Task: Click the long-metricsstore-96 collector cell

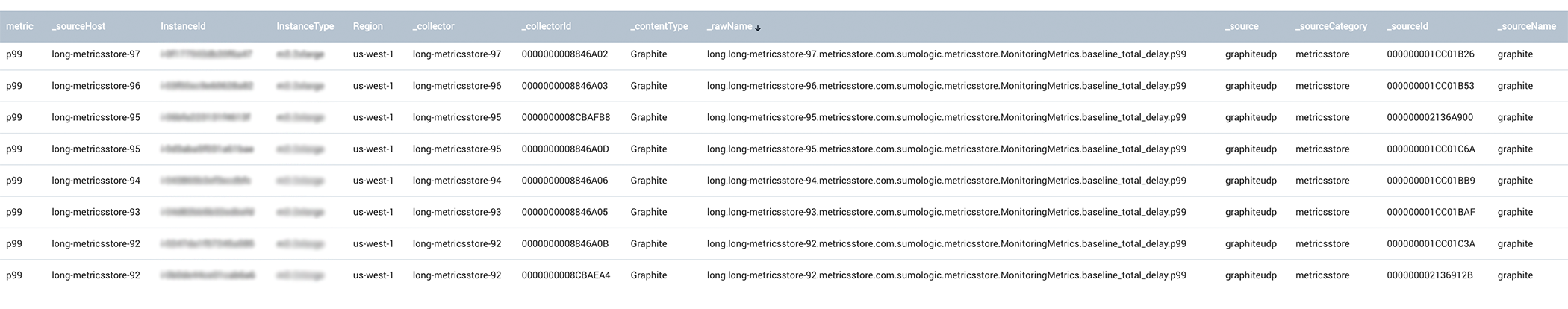Action: pos(457,86)
